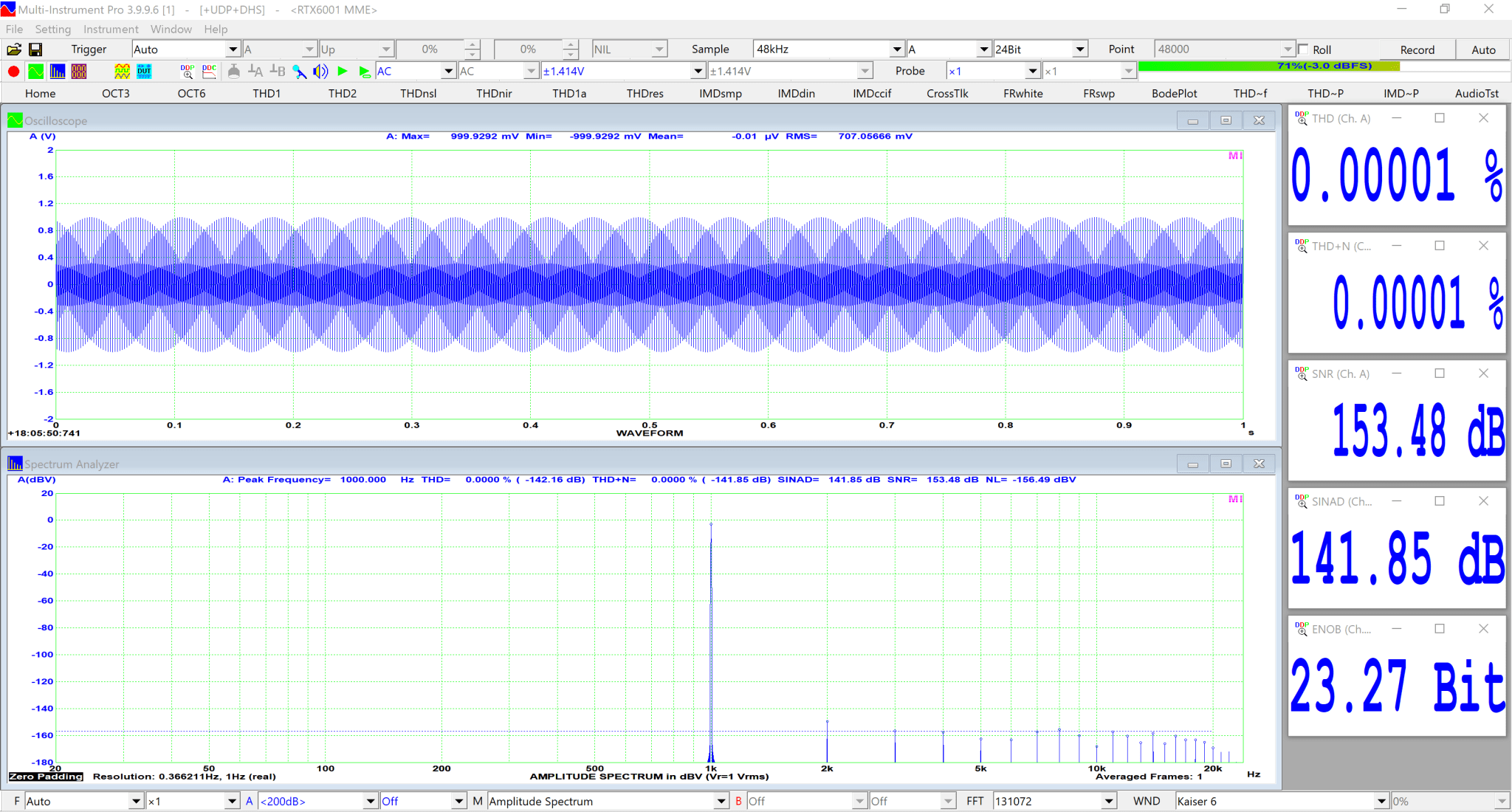Click the channel A zeroing icon
1512x812 pixels.
(x=255, y=72)
